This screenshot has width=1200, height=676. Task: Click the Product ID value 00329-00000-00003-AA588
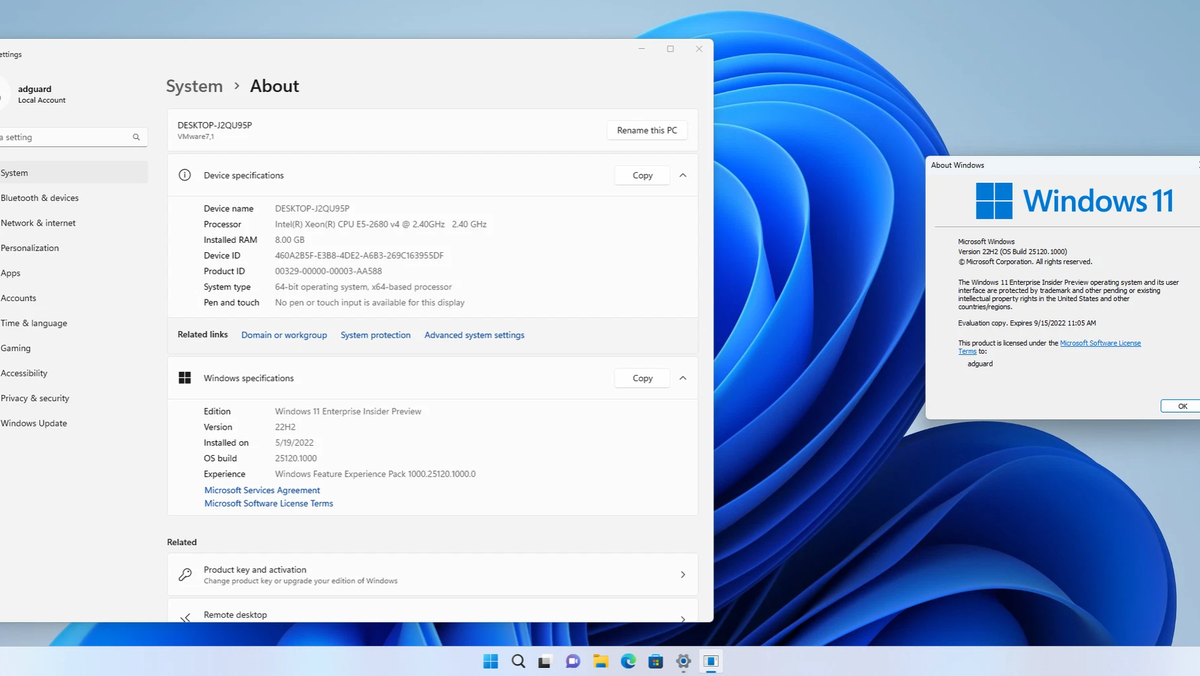tap(328, 271)
